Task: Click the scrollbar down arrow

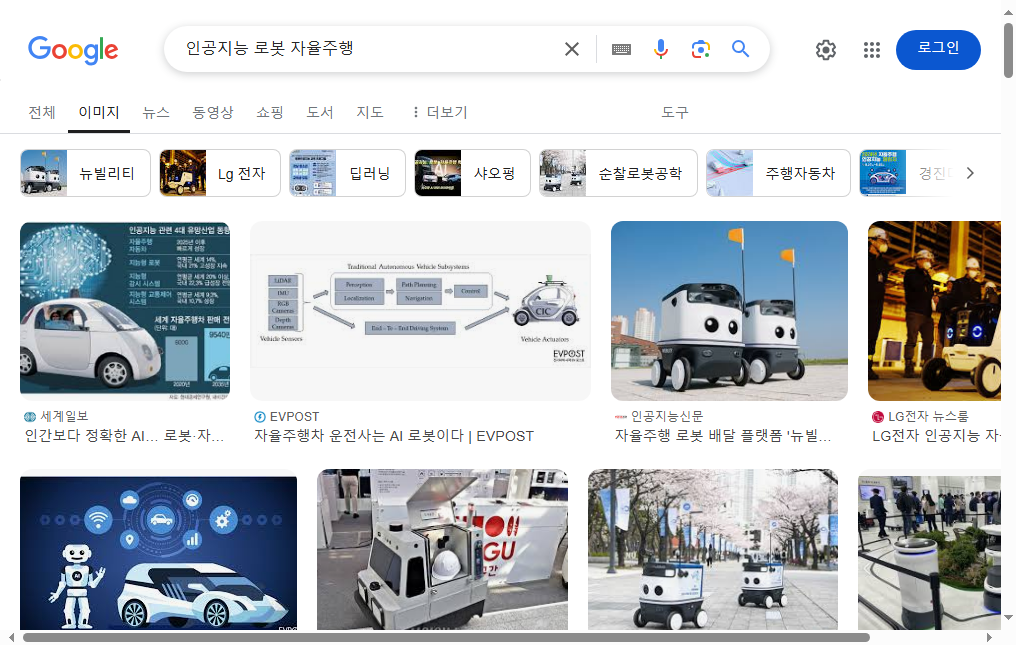Action: pos(1008,618)
